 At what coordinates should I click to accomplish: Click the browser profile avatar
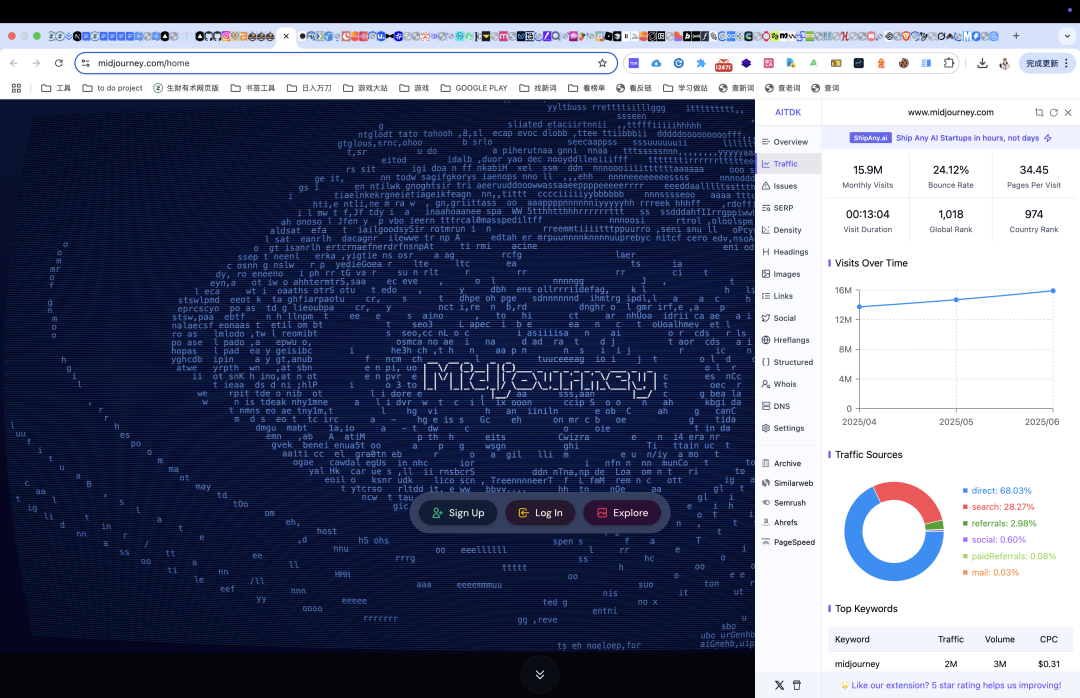pyautogui.click(x=1005, y=63)
